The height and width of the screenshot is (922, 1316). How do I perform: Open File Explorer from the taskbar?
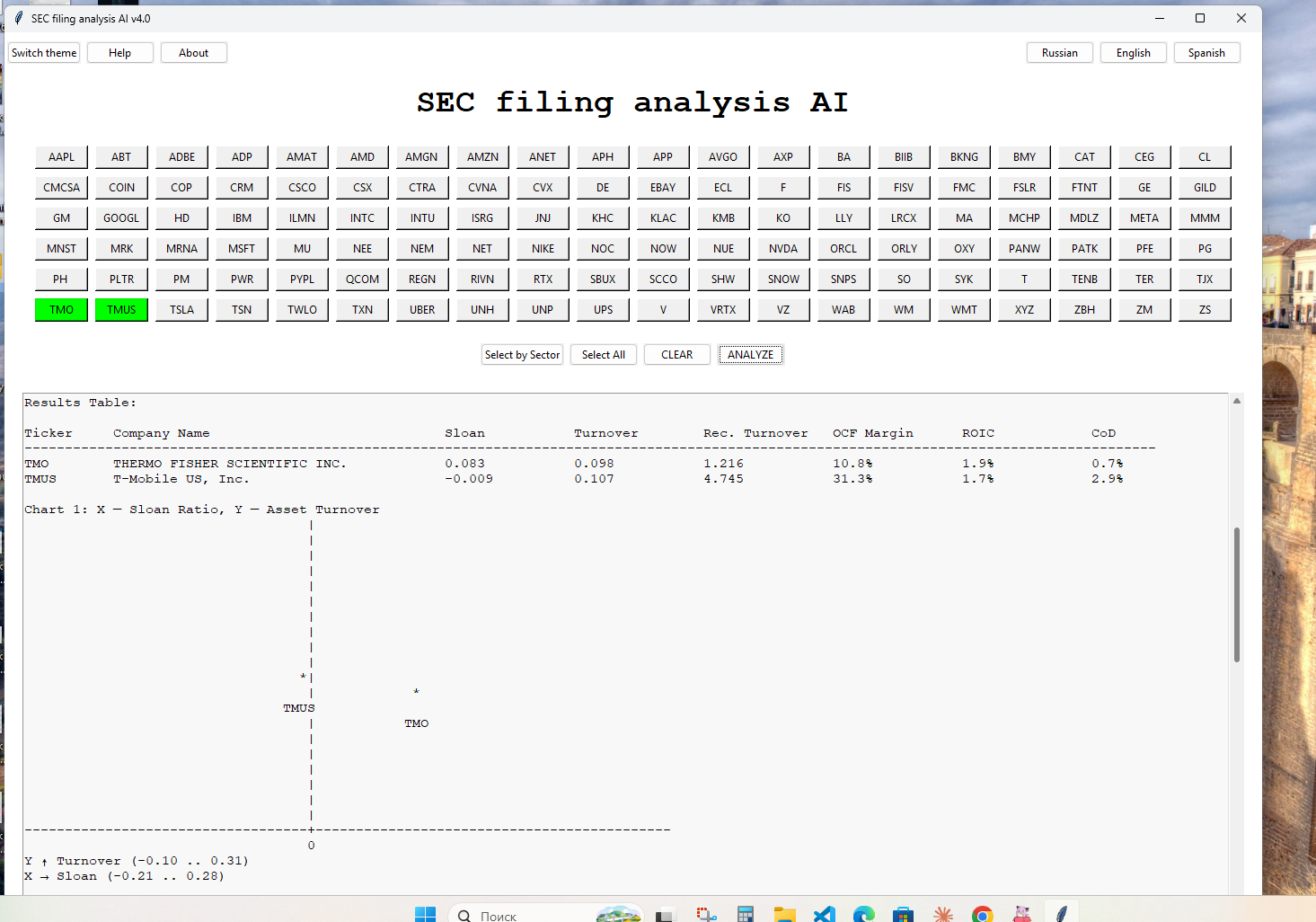pyautogui.click(x=784, y=915)
